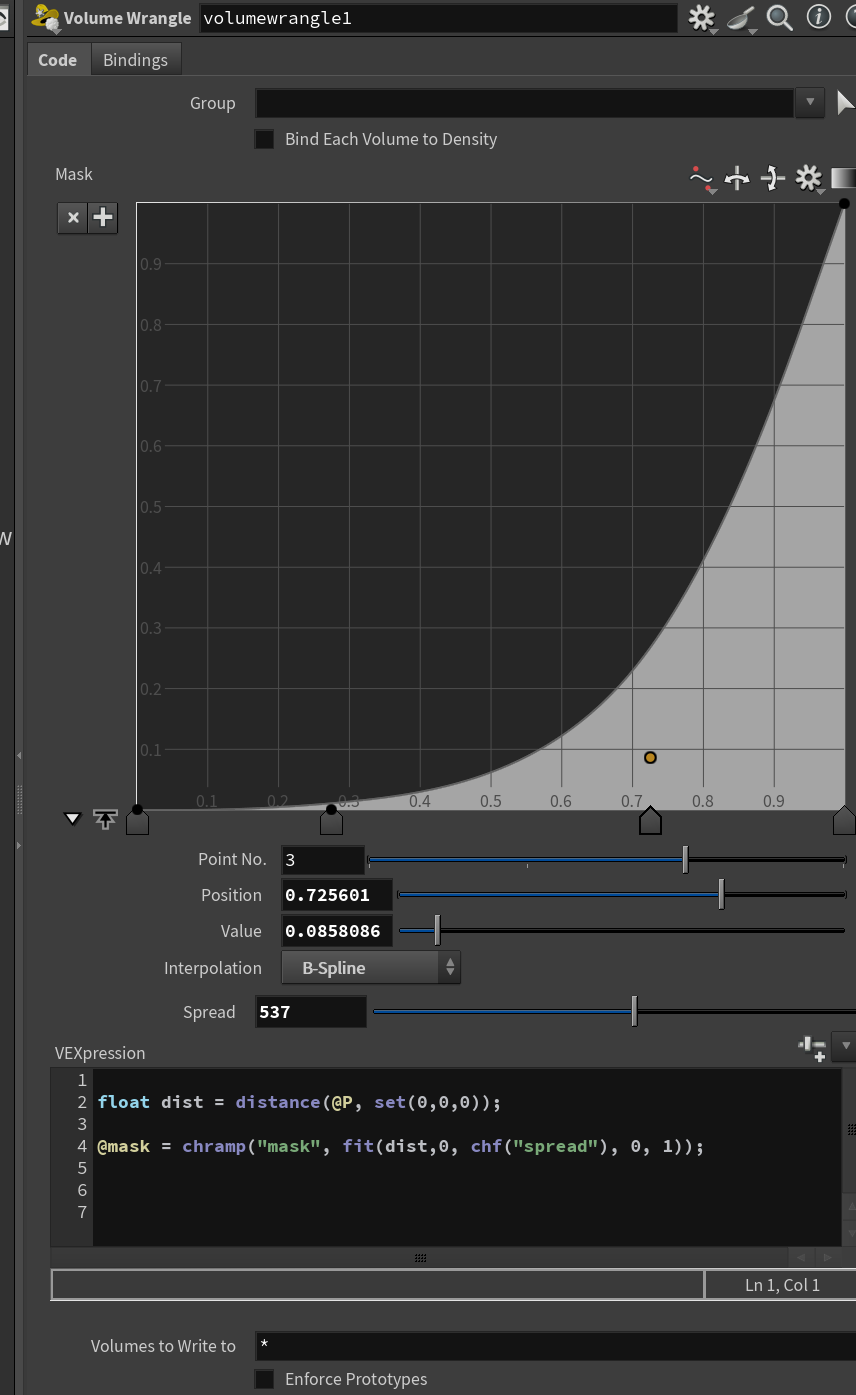
Task: Open node info with the i icon
Action: (x=818, y=17)
